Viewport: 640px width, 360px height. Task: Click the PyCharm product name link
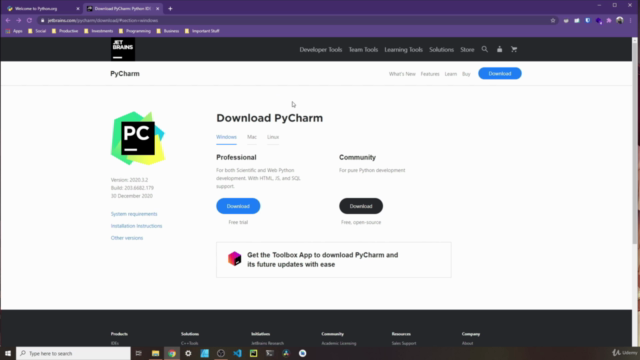point(125,73)
